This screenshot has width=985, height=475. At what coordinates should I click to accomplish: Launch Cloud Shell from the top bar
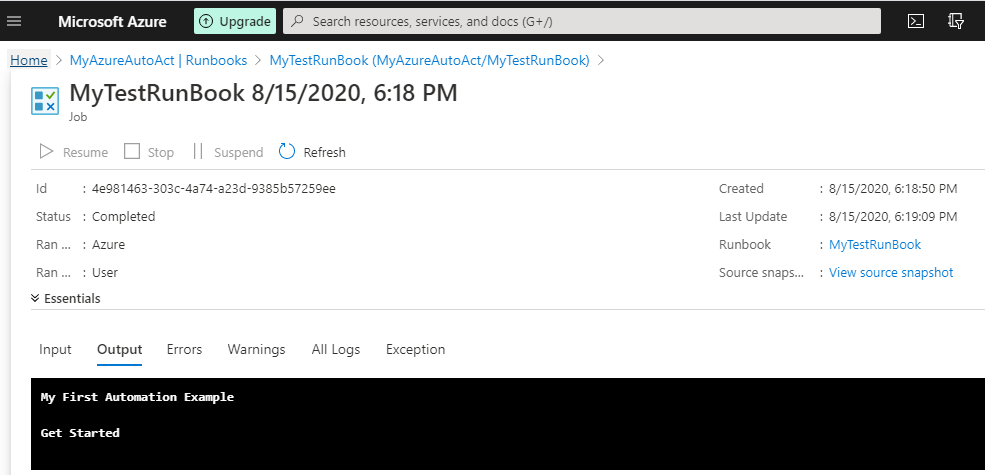(x=915, y=21)
